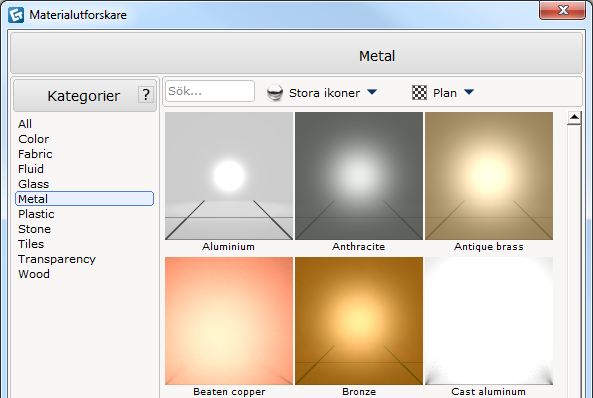
Task: Choose the Aluminium material thumbnail
Action: tap(229, 176)
